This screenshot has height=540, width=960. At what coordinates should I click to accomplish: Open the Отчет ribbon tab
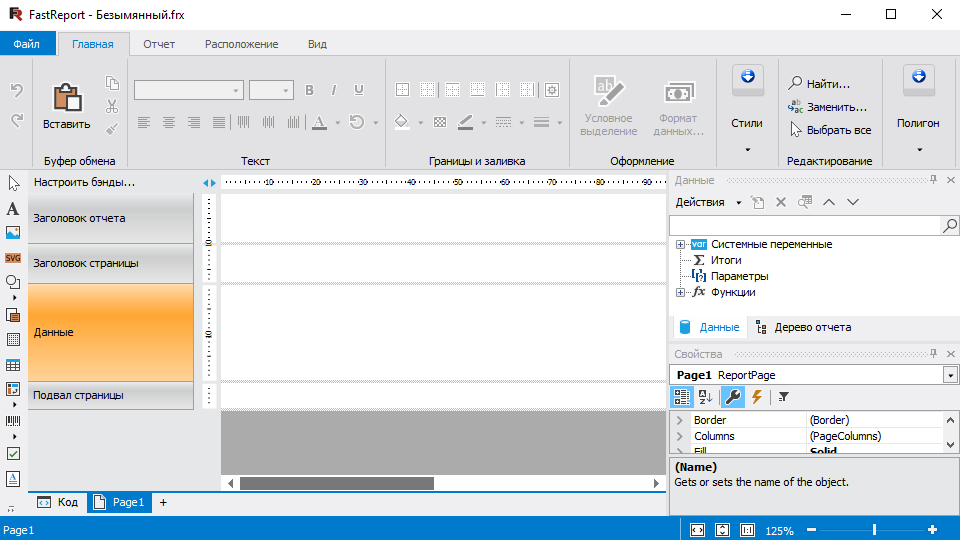[159, 44]
